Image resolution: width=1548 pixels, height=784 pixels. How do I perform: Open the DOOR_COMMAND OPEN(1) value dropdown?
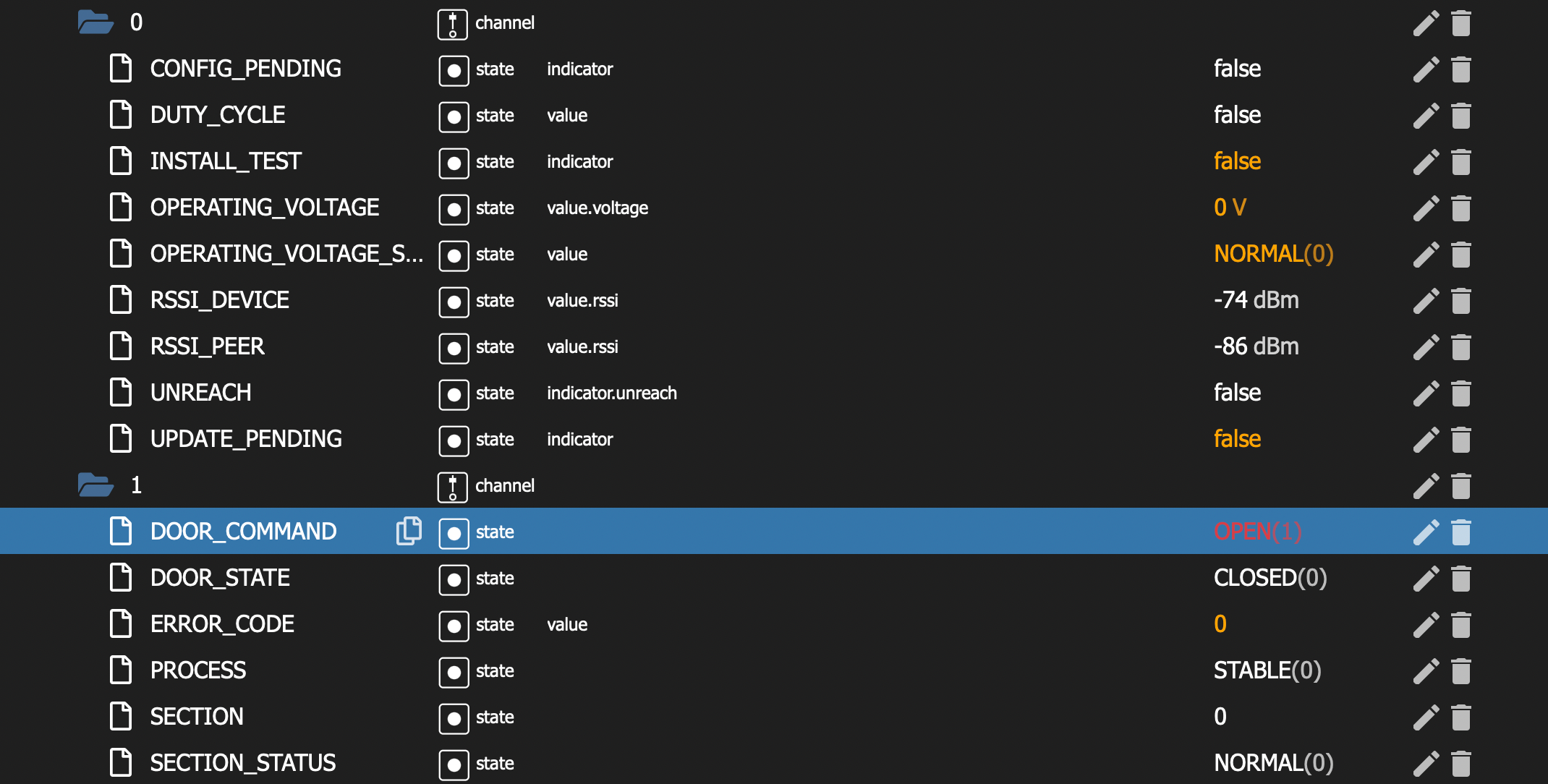1257,532
